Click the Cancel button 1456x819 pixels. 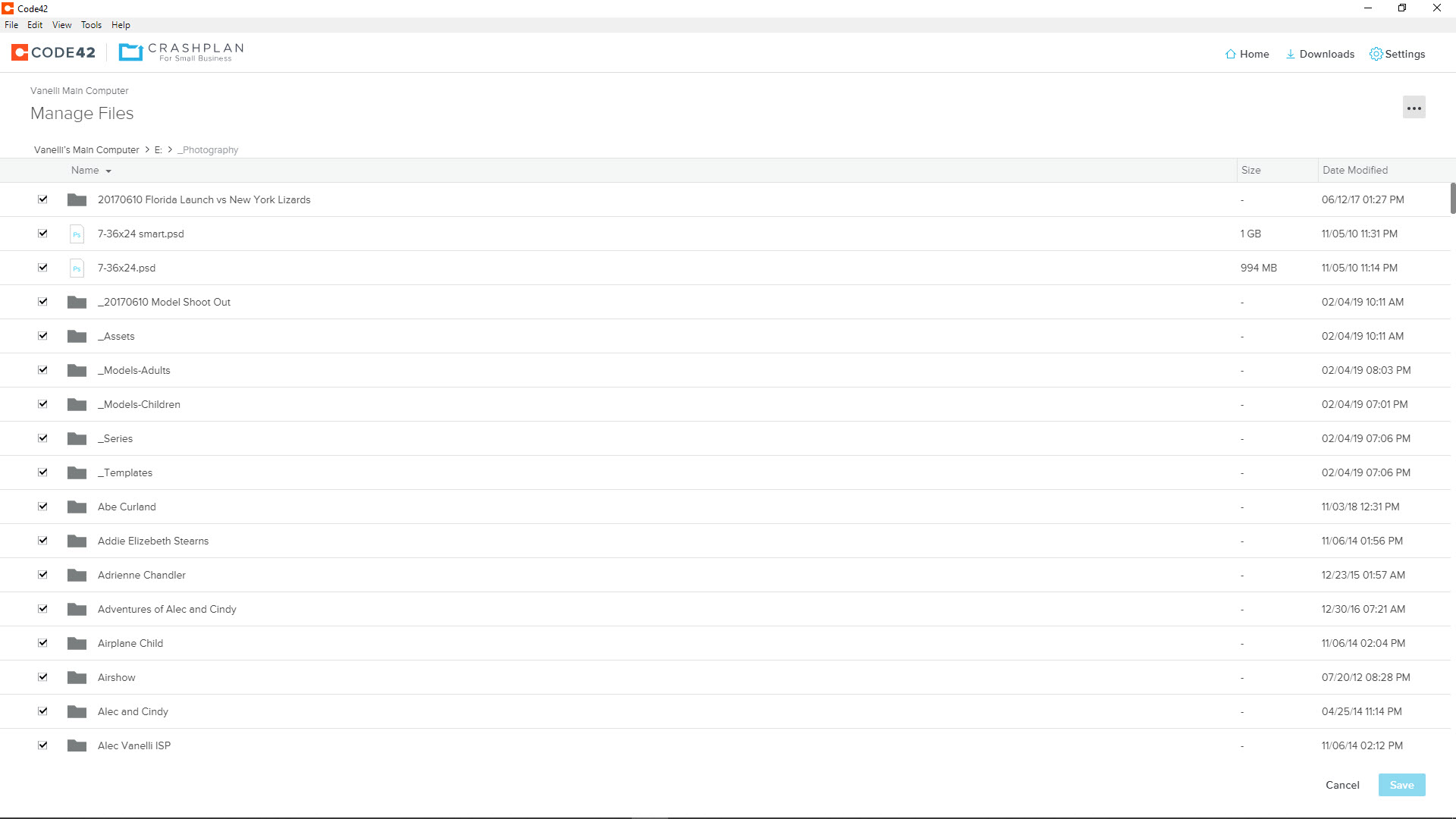tap(1342, 785)
